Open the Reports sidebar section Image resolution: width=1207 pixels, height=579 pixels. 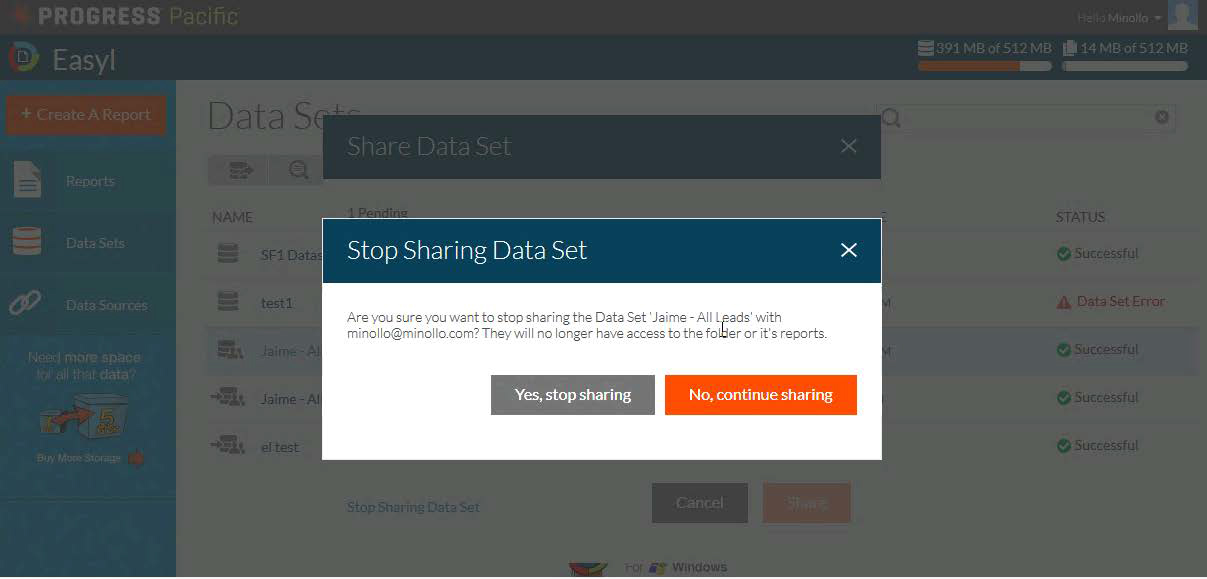88,181
